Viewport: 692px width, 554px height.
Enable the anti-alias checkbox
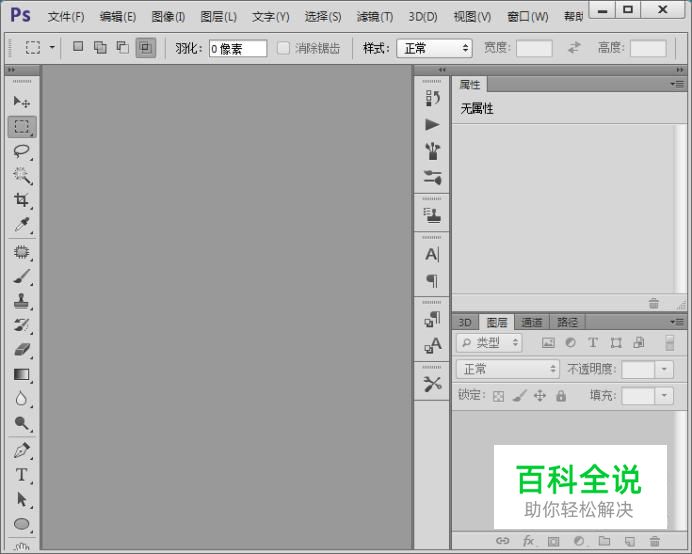283,48
